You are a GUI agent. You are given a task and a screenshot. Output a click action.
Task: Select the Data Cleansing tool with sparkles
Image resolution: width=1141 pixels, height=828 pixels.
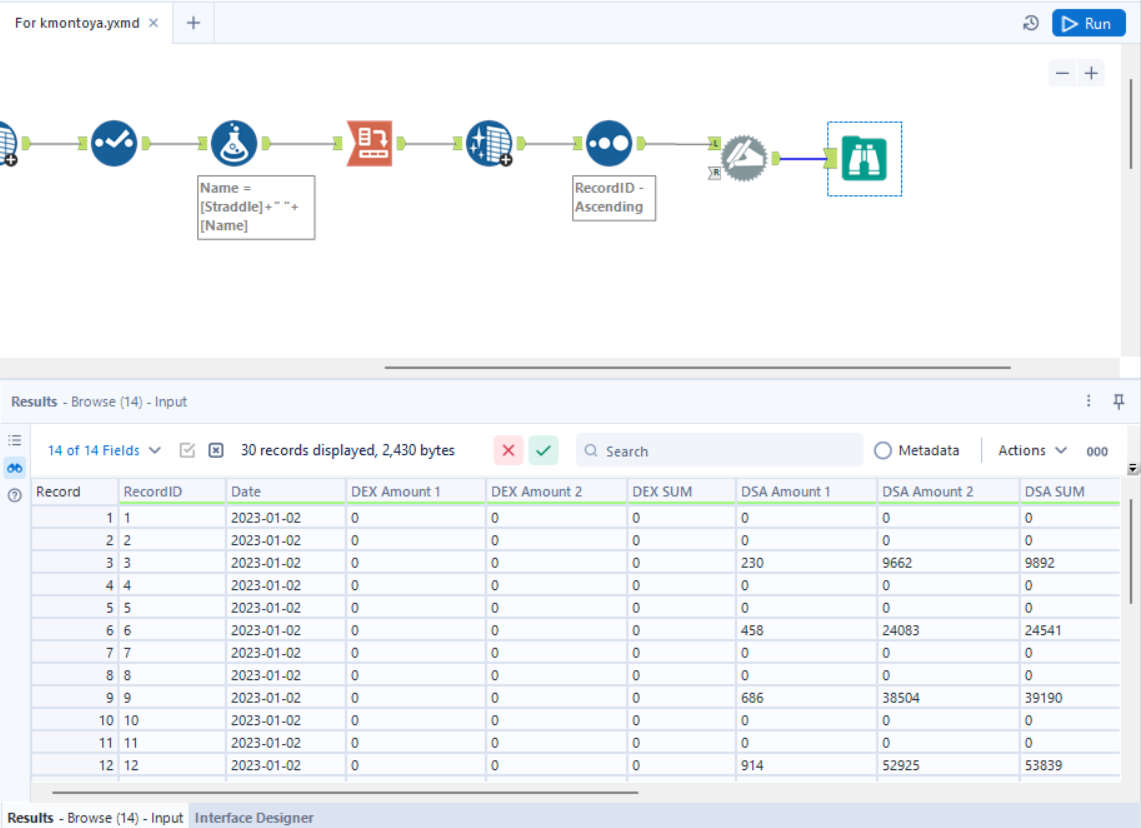click(489, 143)
